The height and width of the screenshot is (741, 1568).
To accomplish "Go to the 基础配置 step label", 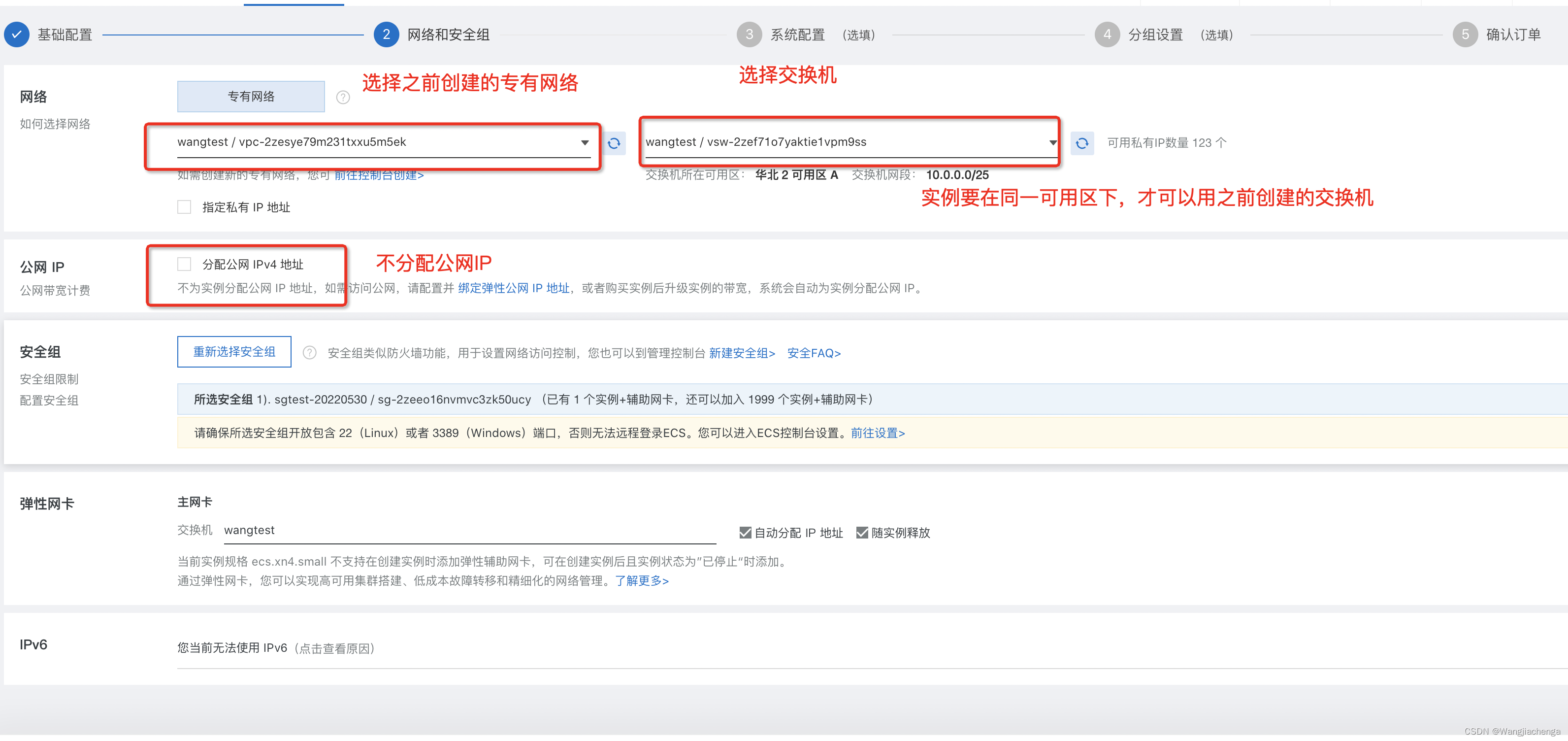I will [x=65, y=34].
